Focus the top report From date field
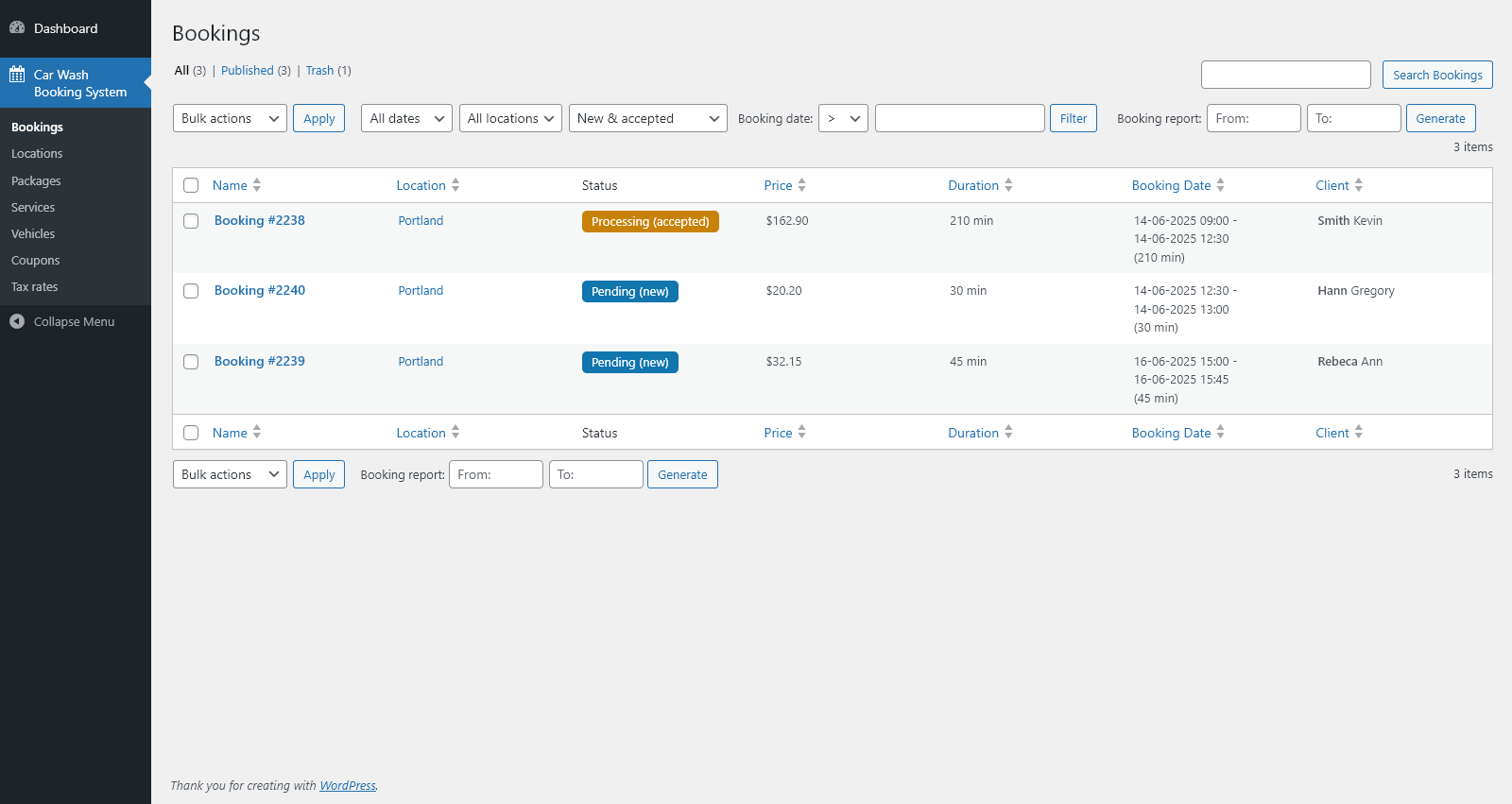The image size is (1512, 804). 1254,118
